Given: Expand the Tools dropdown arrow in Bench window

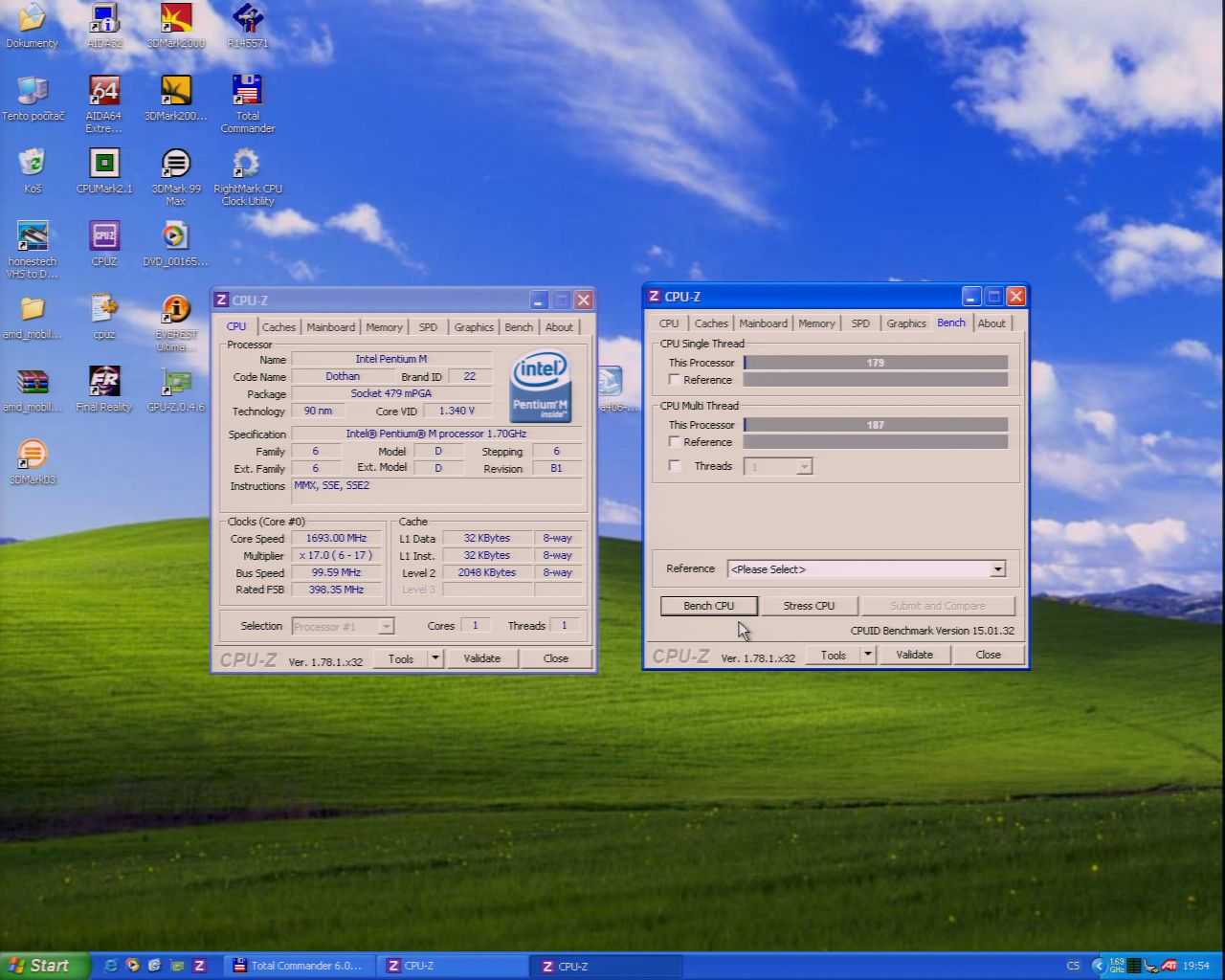Looking at the screenshot, I should tap(868, 655).
